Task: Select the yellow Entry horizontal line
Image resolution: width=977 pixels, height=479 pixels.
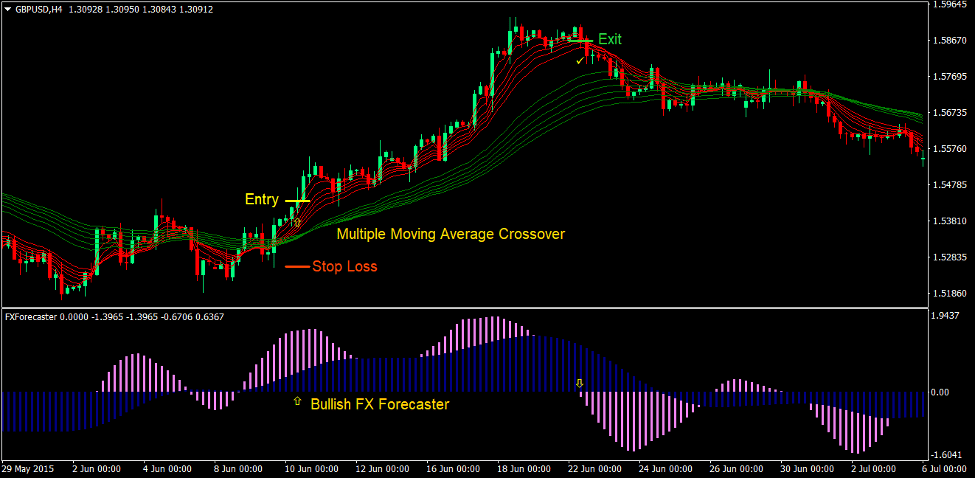Action: (x=297, y=201)
